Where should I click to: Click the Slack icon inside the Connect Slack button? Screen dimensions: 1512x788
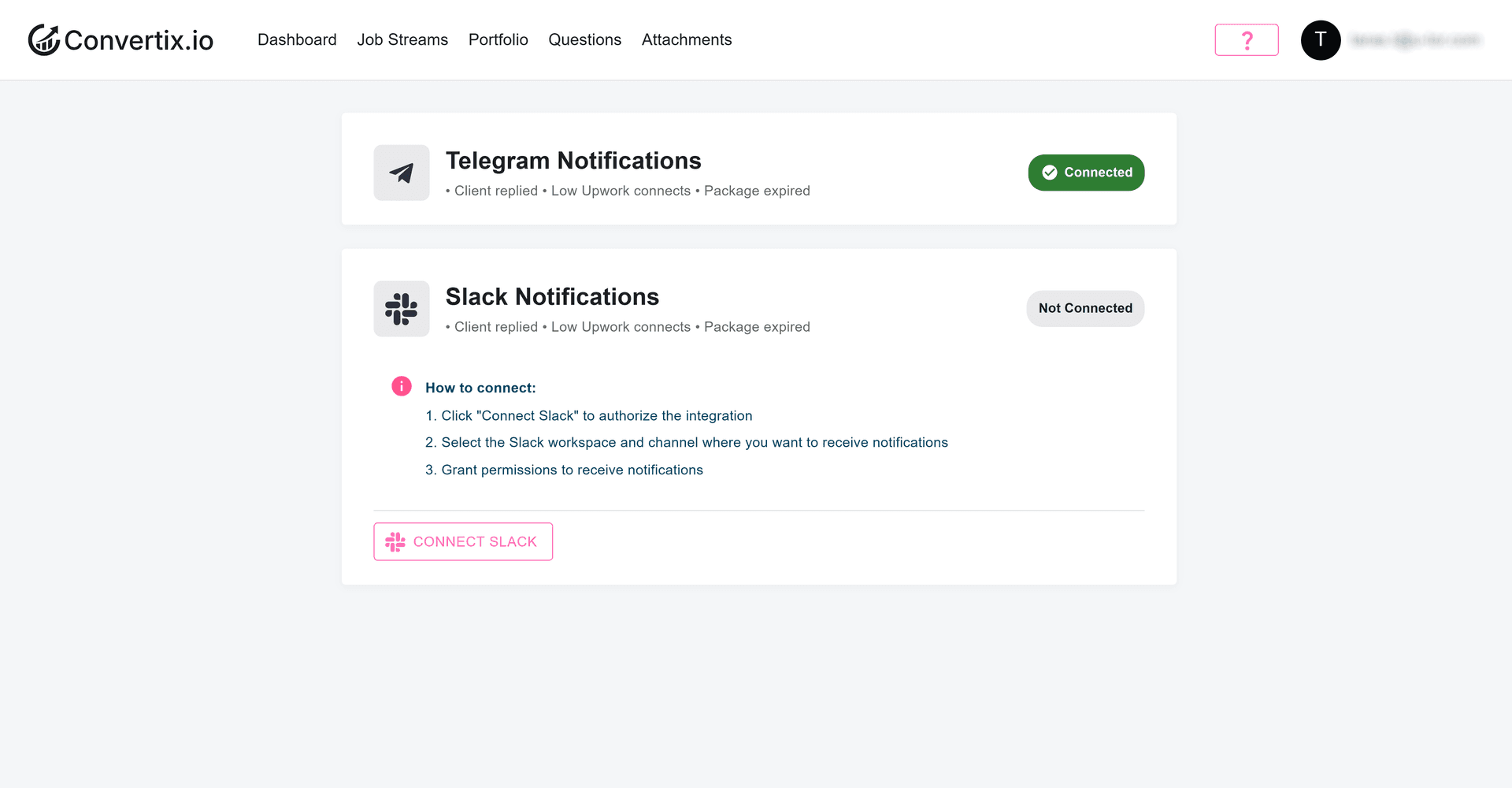[x=395, y=541]
